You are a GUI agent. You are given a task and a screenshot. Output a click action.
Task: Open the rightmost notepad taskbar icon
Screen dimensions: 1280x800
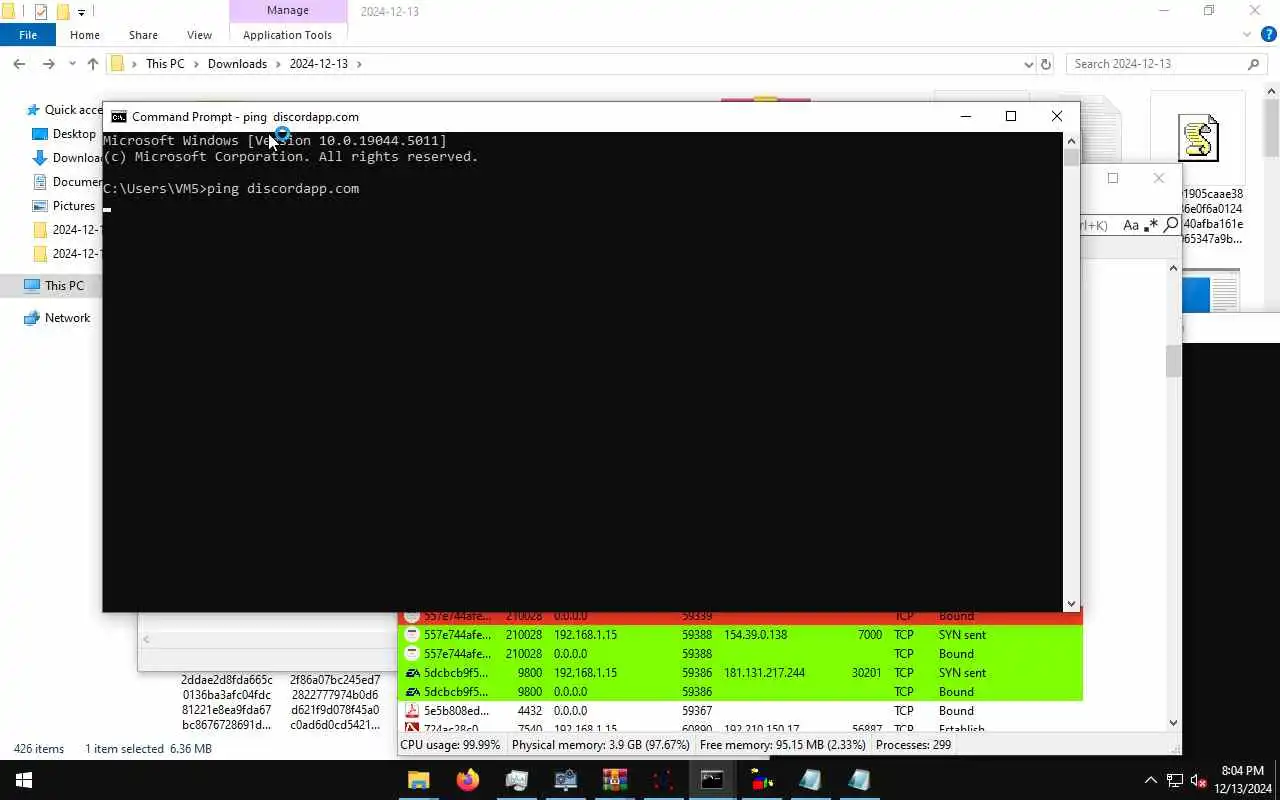pyautogui.click(x=859, y=780)
